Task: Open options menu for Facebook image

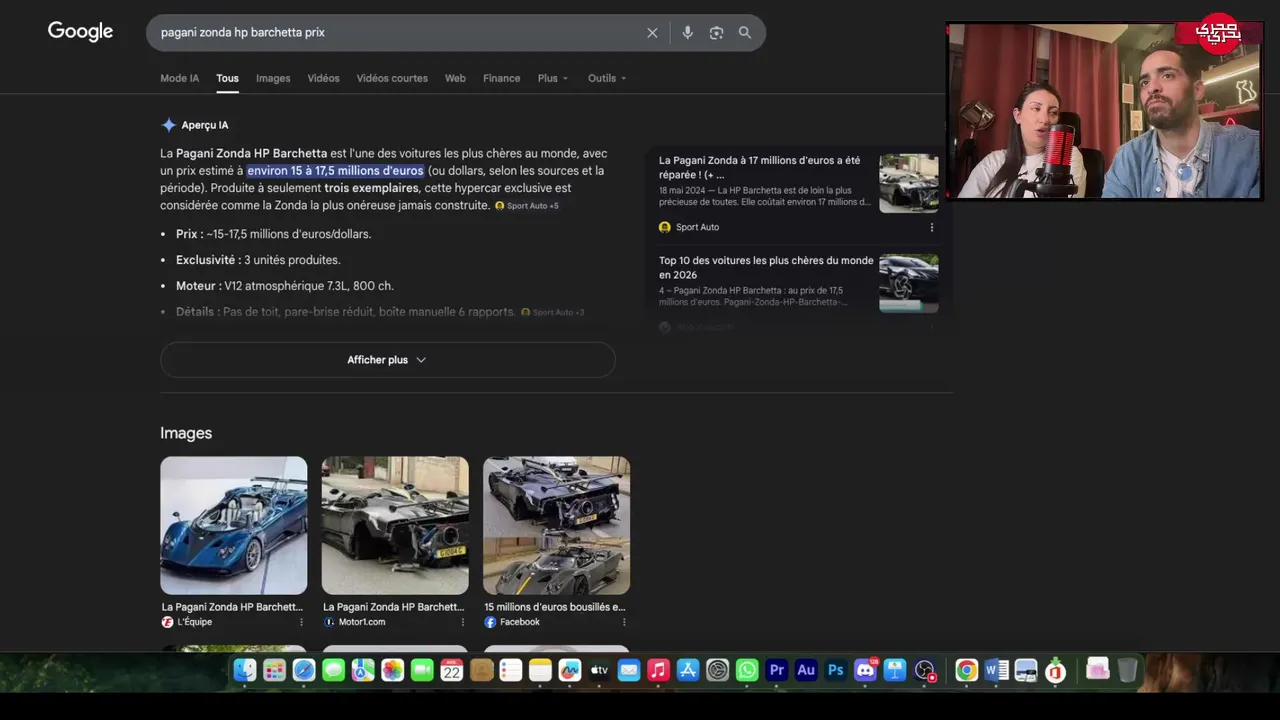Action: pos(623,622)
